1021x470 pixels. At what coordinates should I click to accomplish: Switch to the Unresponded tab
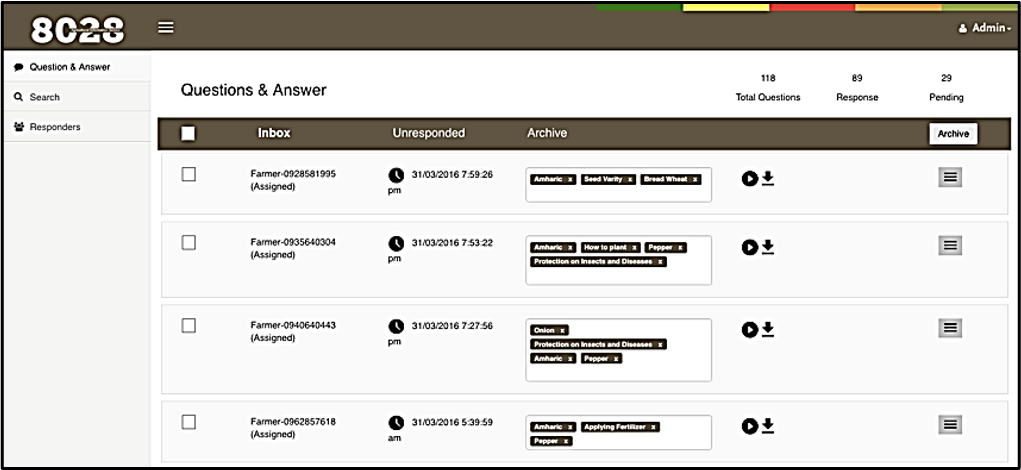[x=428, y=133]
